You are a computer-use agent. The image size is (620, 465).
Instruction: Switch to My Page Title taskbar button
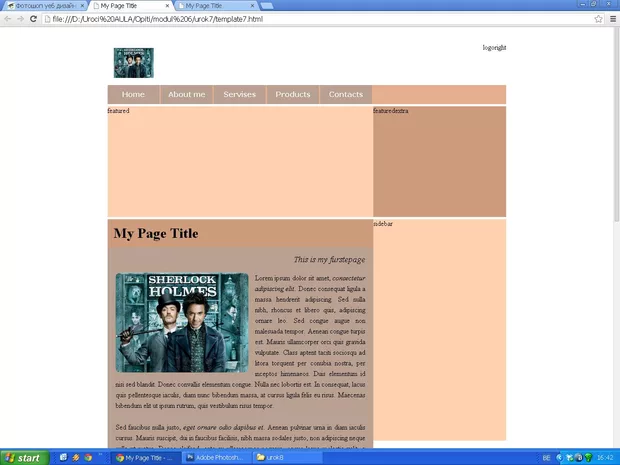146,458
